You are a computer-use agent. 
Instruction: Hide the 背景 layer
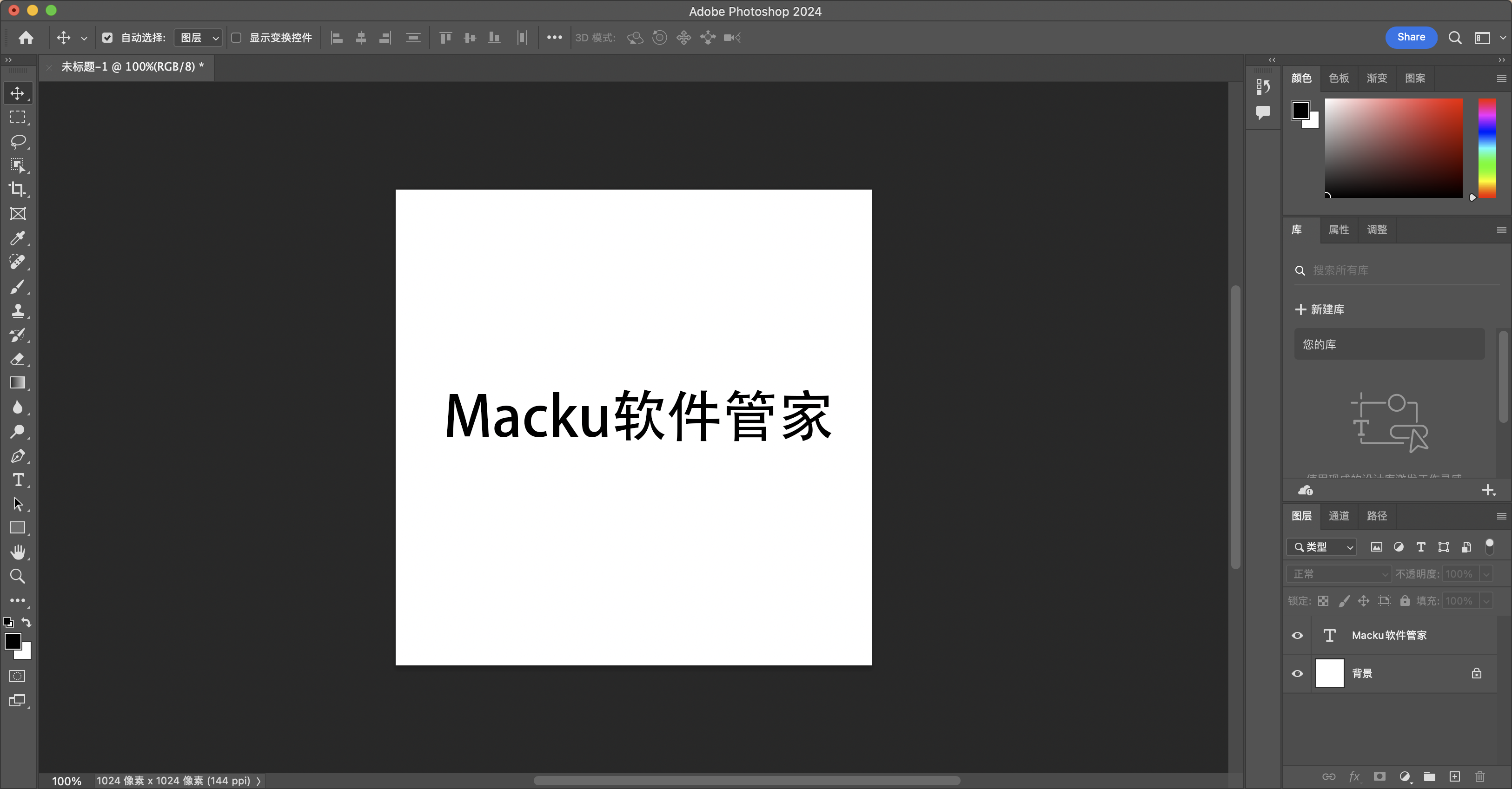pyautogui.click(x=1297, y=673)
